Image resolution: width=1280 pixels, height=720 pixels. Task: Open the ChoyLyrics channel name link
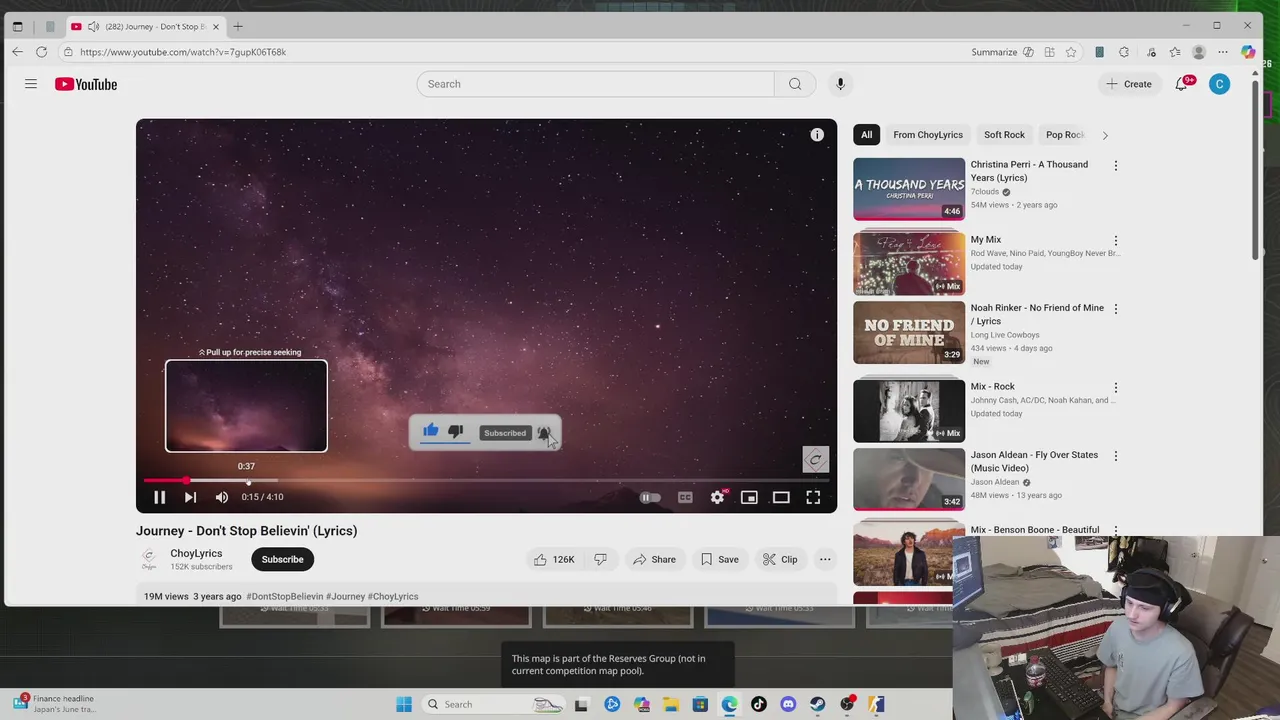coord(196,553)
